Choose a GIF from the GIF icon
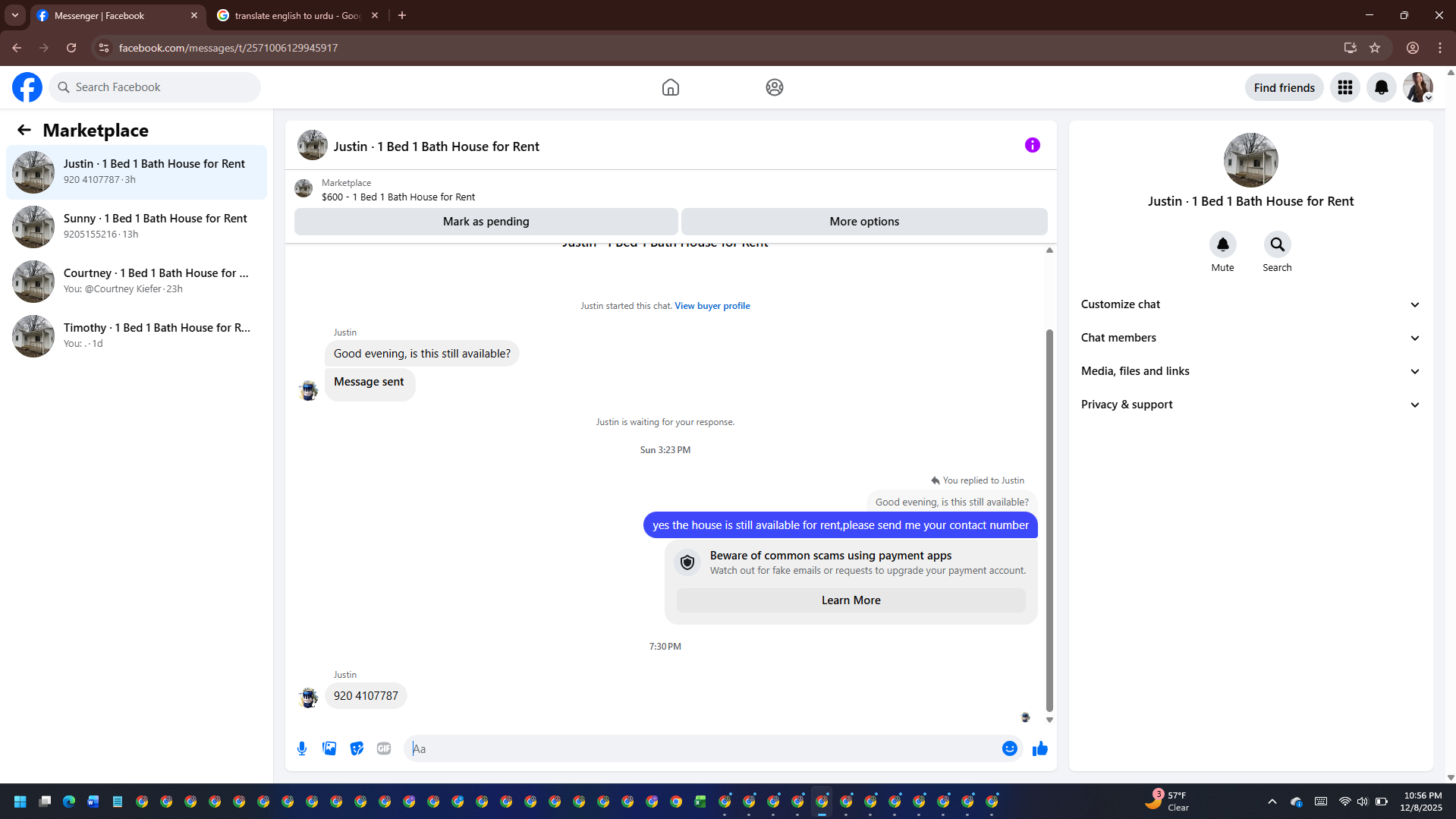 [384, 748]
